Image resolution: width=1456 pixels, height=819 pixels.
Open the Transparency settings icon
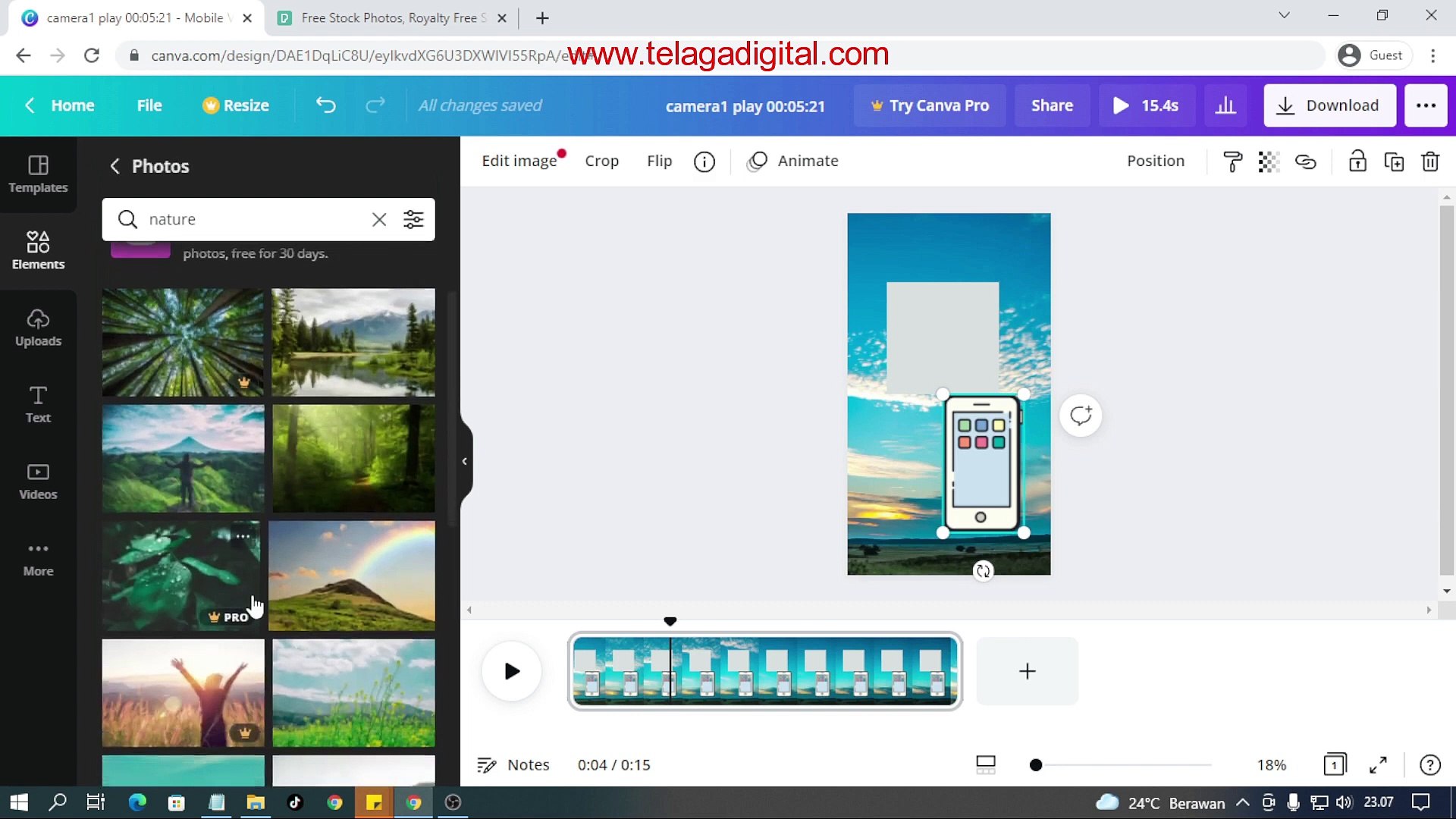pos(1267,161)
